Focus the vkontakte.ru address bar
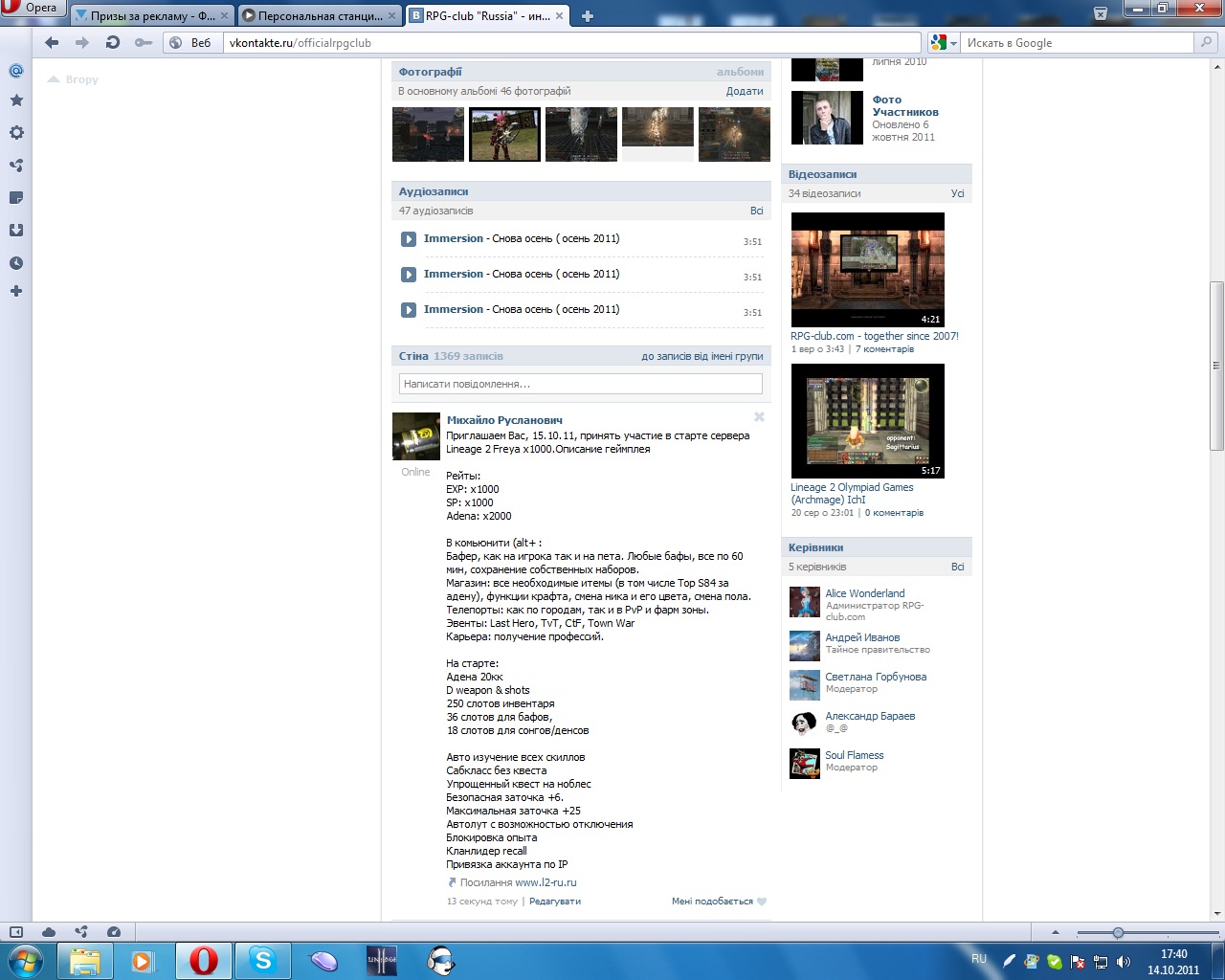The height and width of the screenshot is (980, 1225). pyautogui.click(x=573, y=42)
